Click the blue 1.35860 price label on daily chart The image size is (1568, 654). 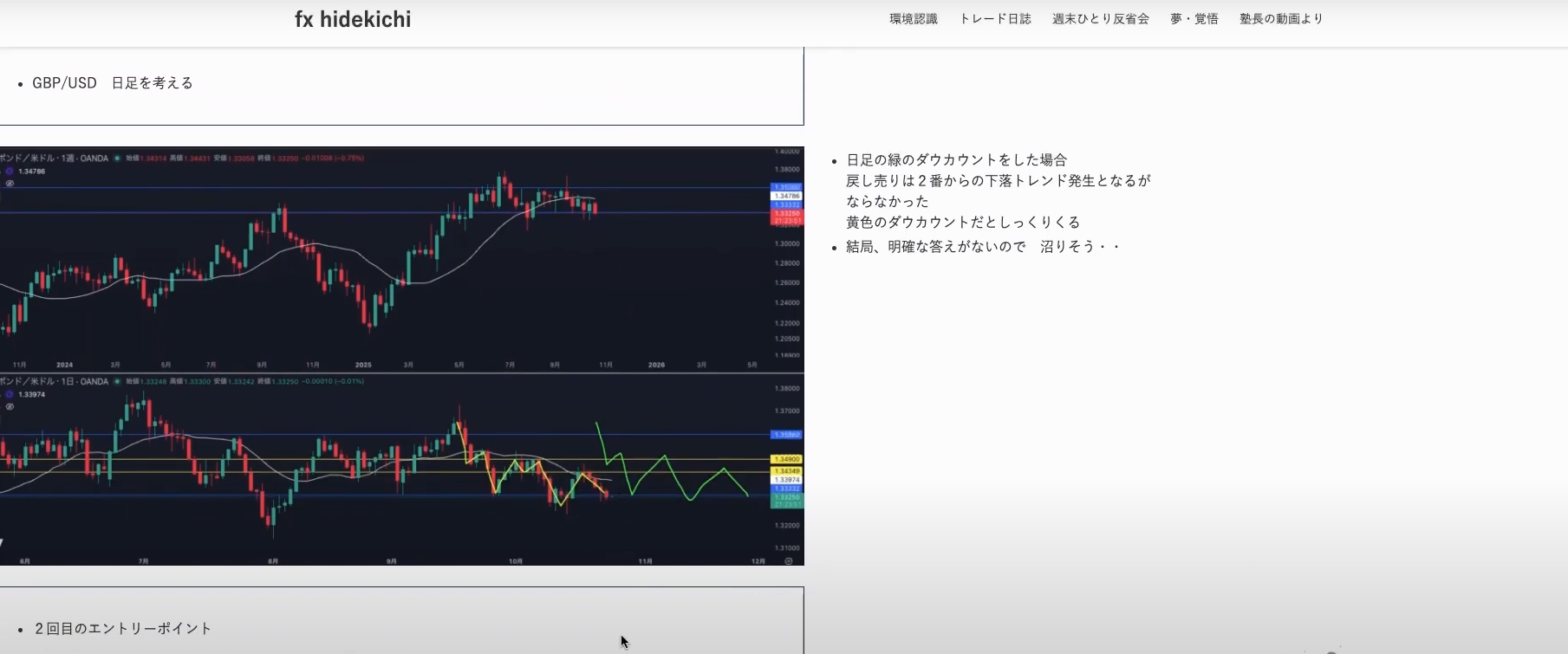click(x=787, y=435)
